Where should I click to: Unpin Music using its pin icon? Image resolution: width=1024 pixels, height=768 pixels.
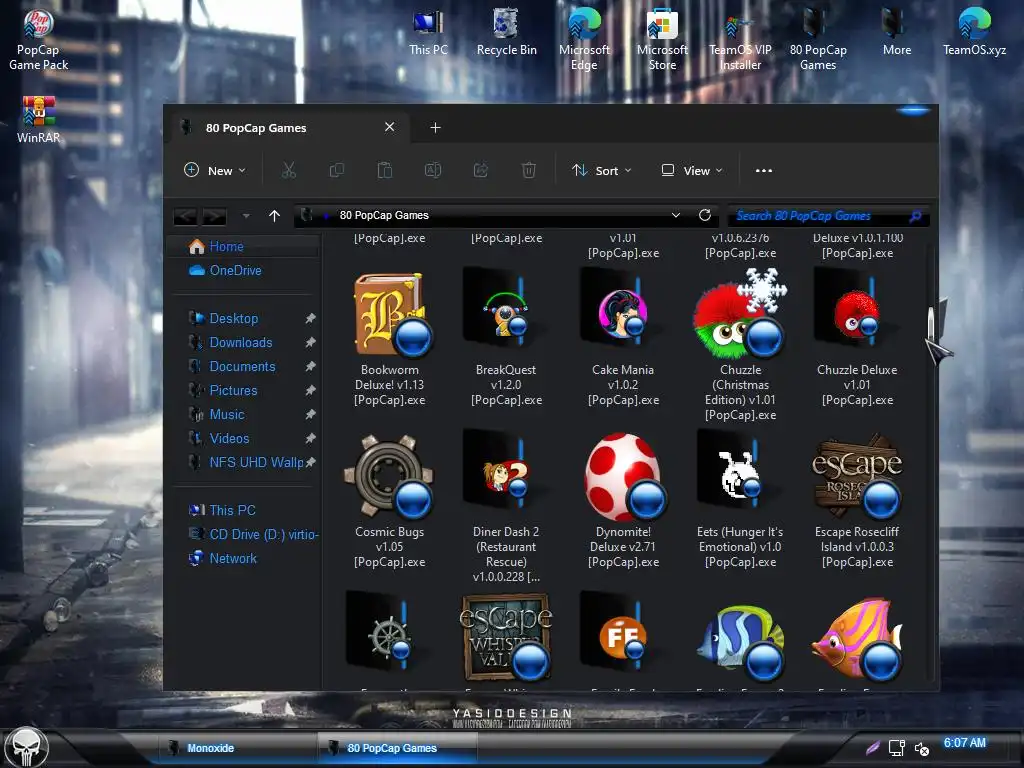pyautogui.click(x=310, y=414)
